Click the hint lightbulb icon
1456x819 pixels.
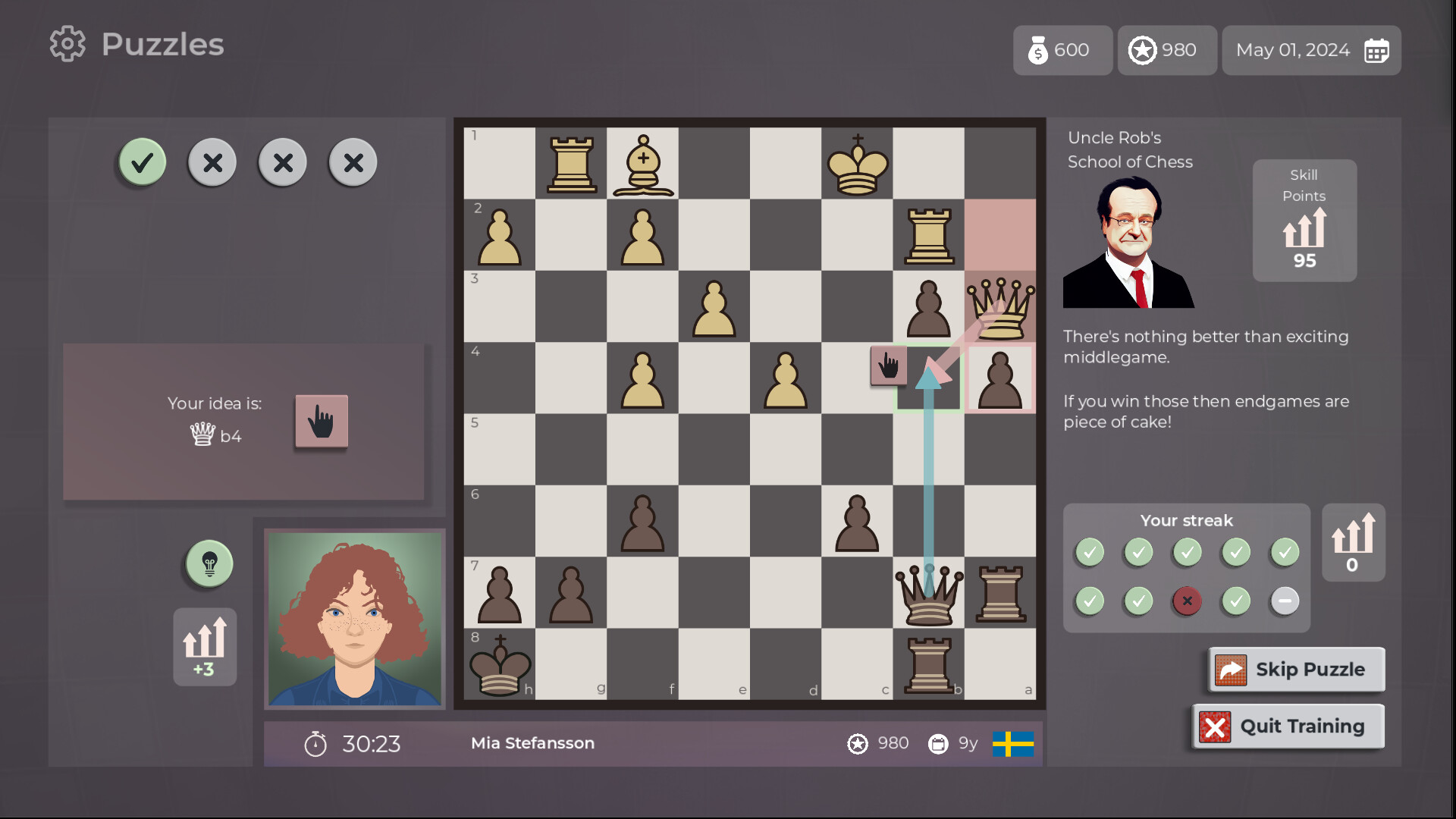(x=208, y=563)
